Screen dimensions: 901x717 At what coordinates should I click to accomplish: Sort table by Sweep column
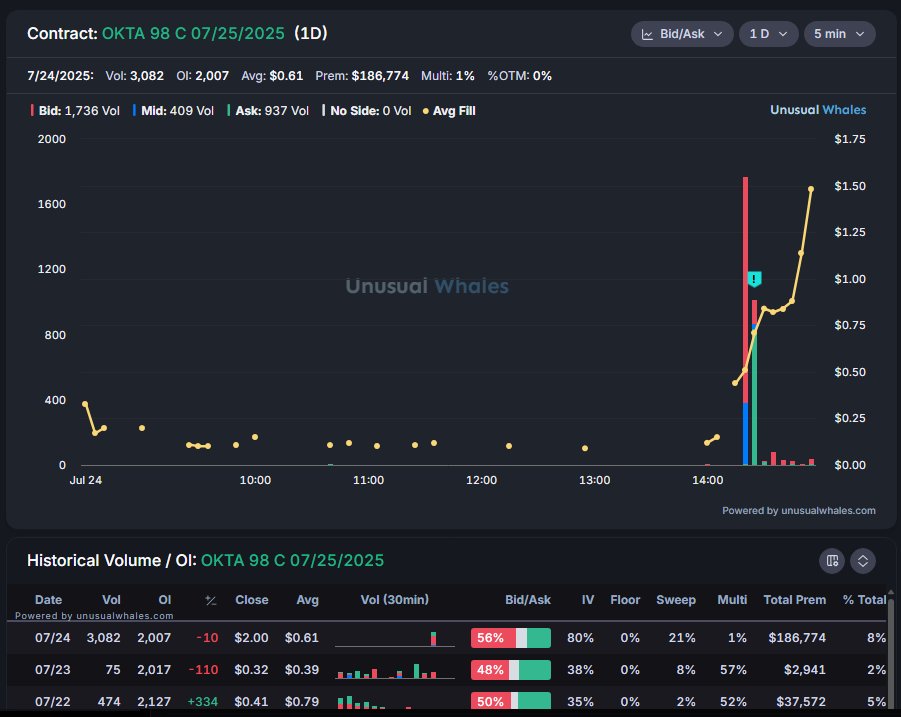tap(676, 600)
